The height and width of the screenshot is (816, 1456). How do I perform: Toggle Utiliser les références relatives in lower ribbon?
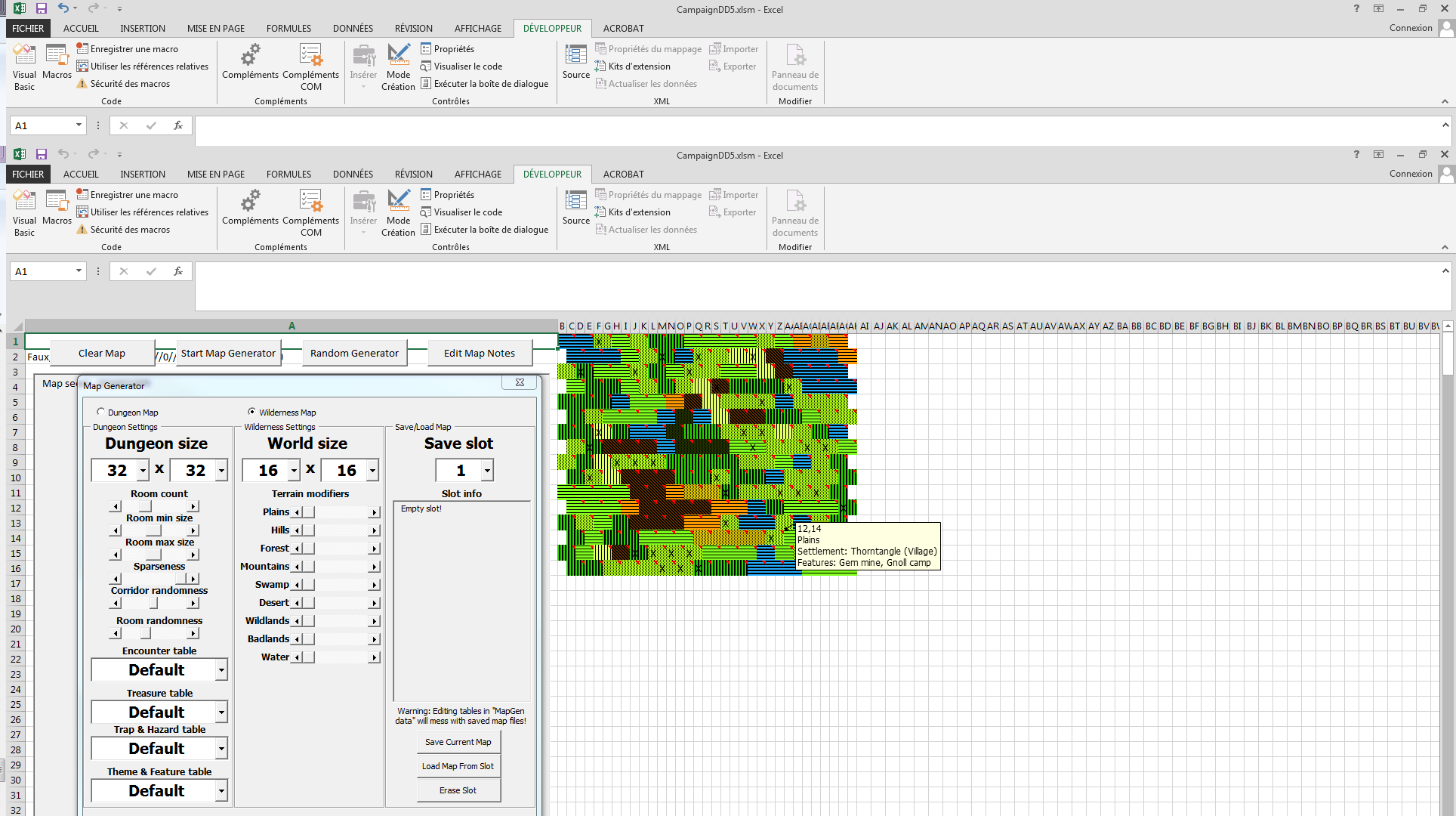point(143,212)
